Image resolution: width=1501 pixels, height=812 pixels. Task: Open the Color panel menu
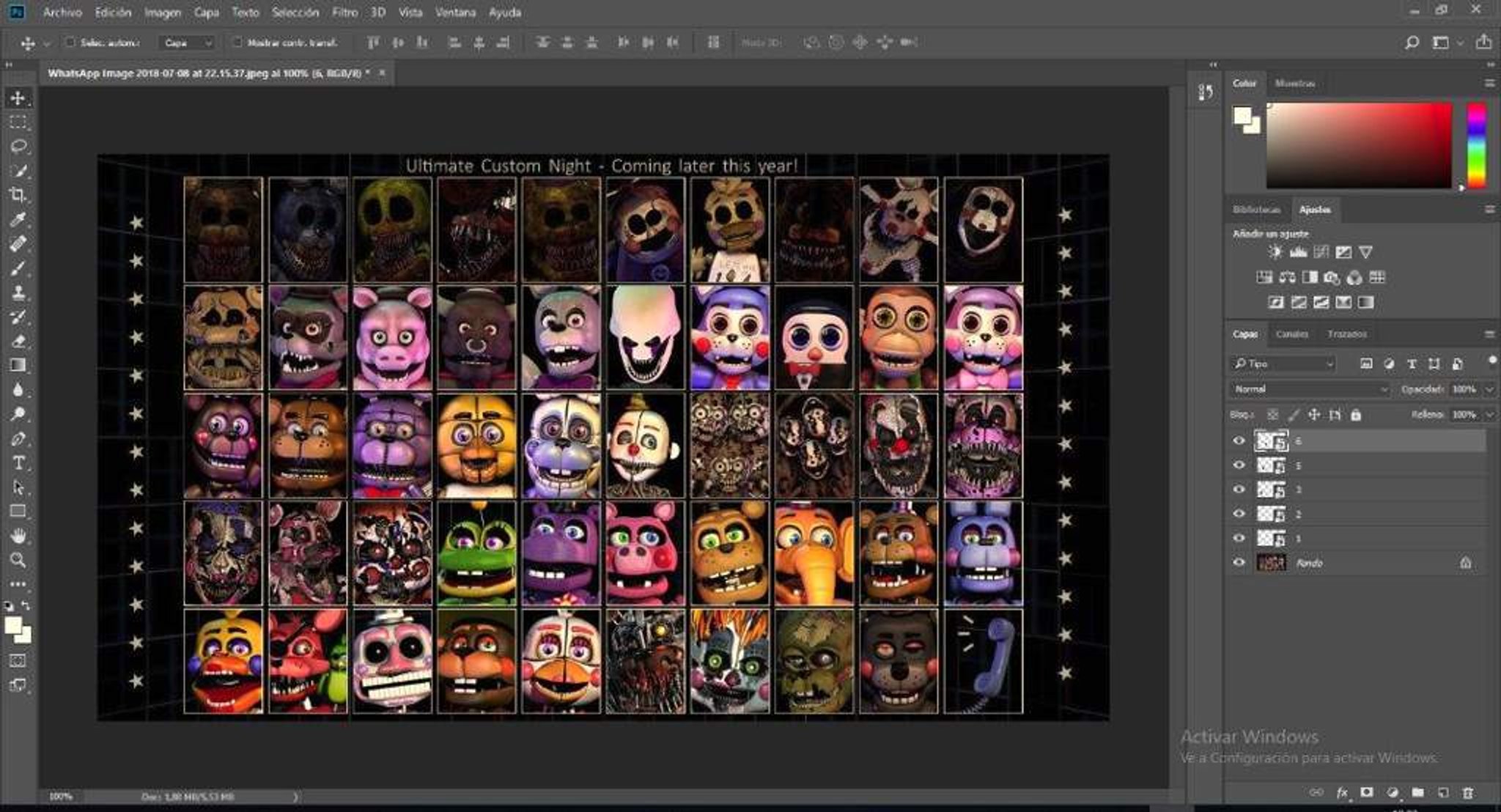1489,84
